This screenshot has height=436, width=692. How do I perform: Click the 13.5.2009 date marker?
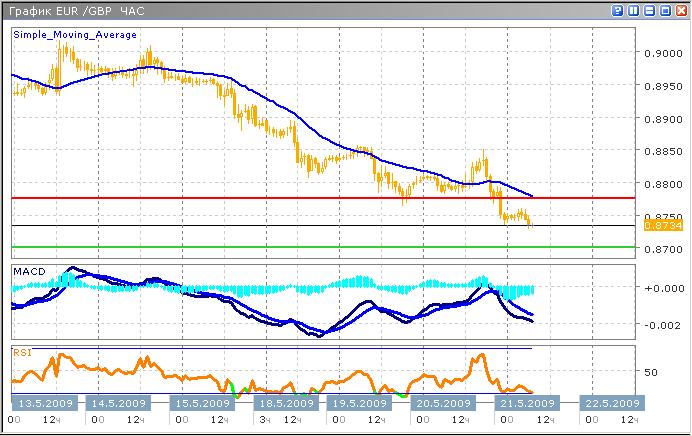[x=38, y=403]
